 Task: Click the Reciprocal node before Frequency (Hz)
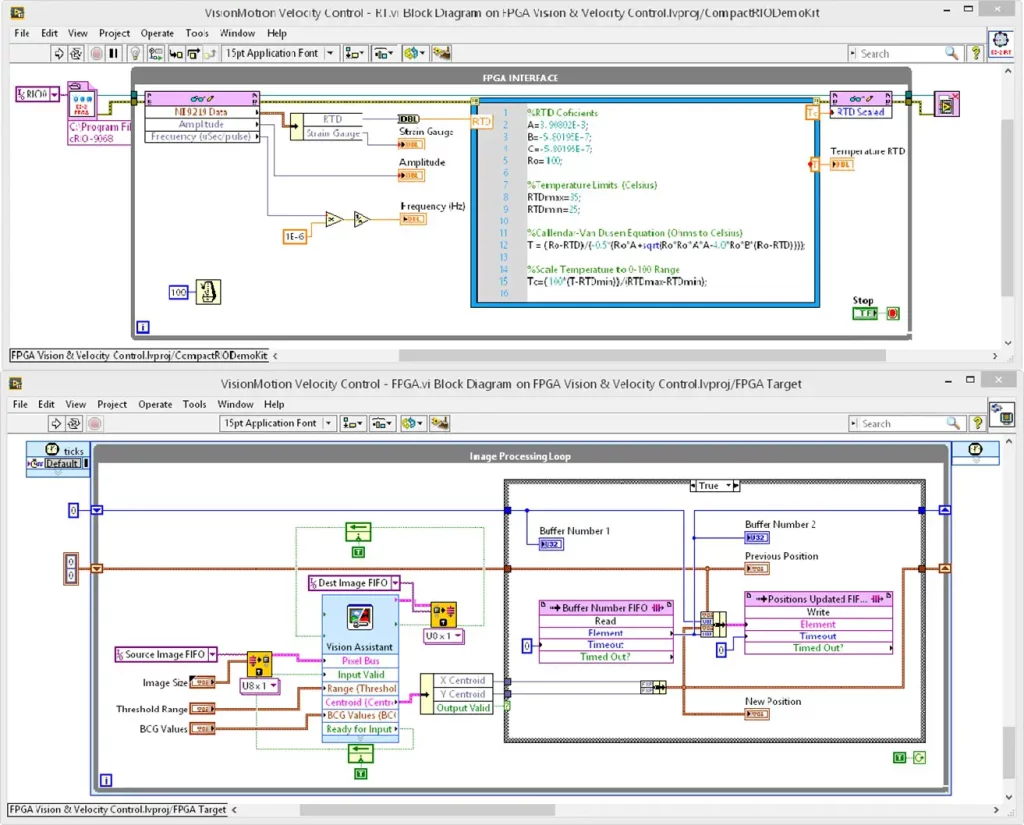coord(362,219)
